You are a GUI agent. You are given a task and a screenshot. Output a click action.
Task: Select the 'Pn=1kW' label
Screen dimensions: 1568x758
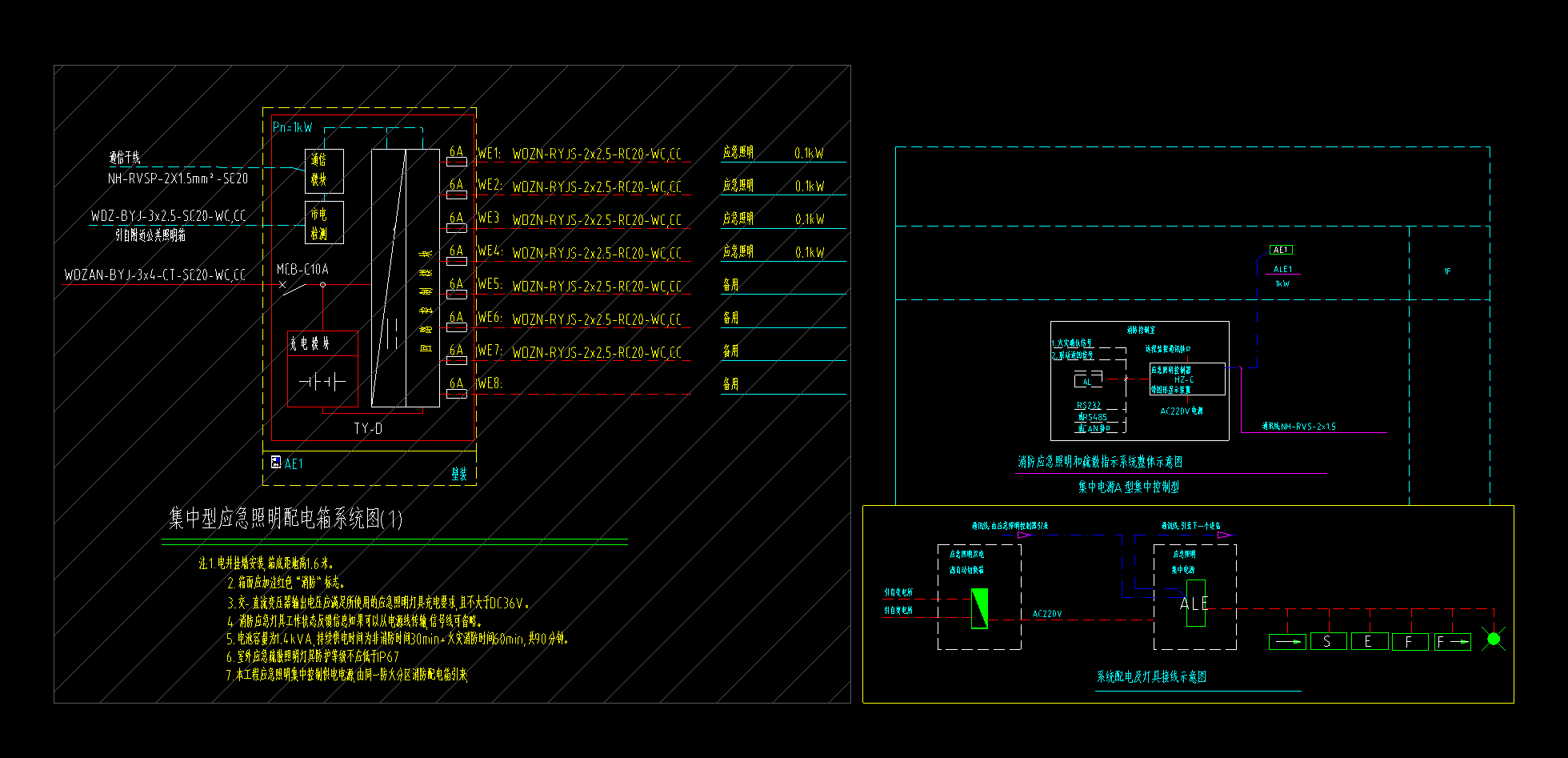click(x=293, y=128)
